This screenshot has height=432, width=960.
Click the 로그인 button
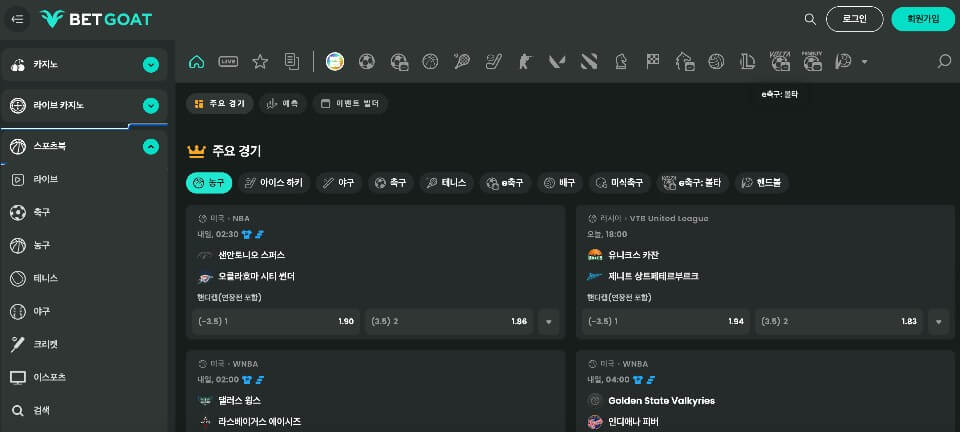[855, 19]
